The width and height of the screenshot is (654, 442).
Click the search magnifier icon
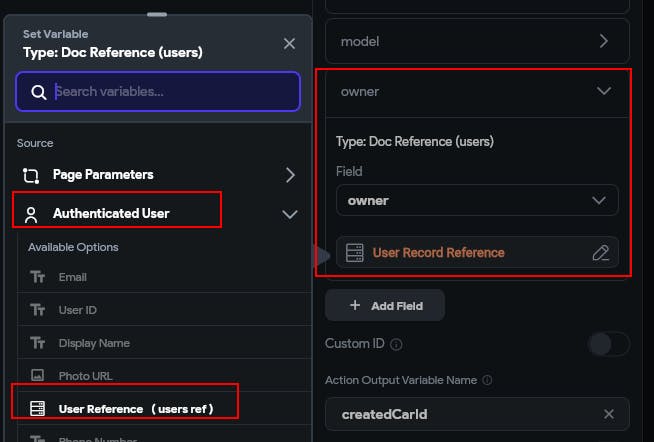coord(39,92)
